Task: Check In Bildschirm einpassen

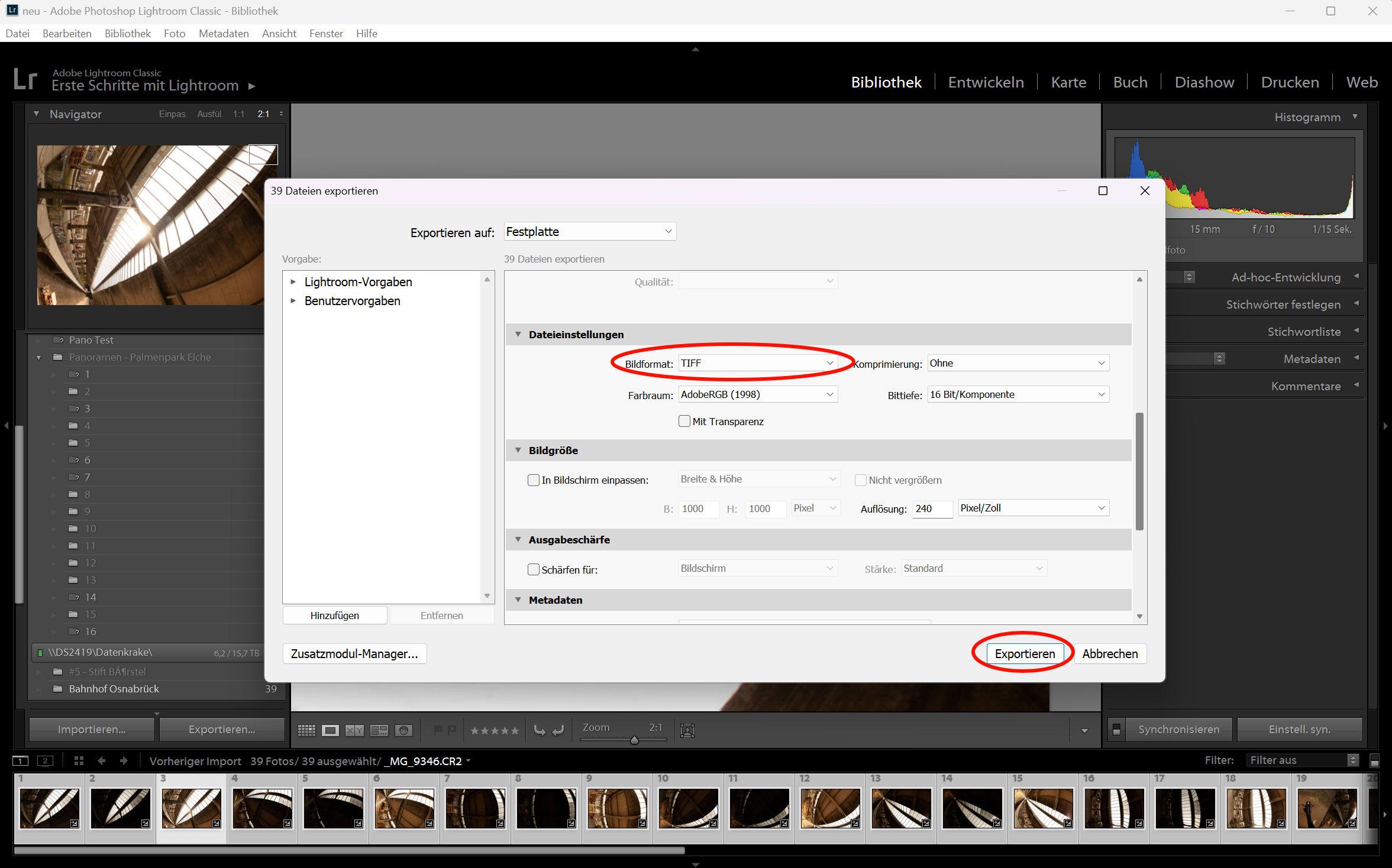Action: click(534, 480)
